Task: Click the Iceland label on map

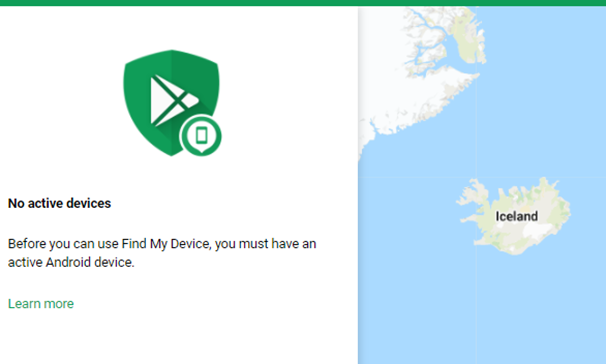Action: 517,216
